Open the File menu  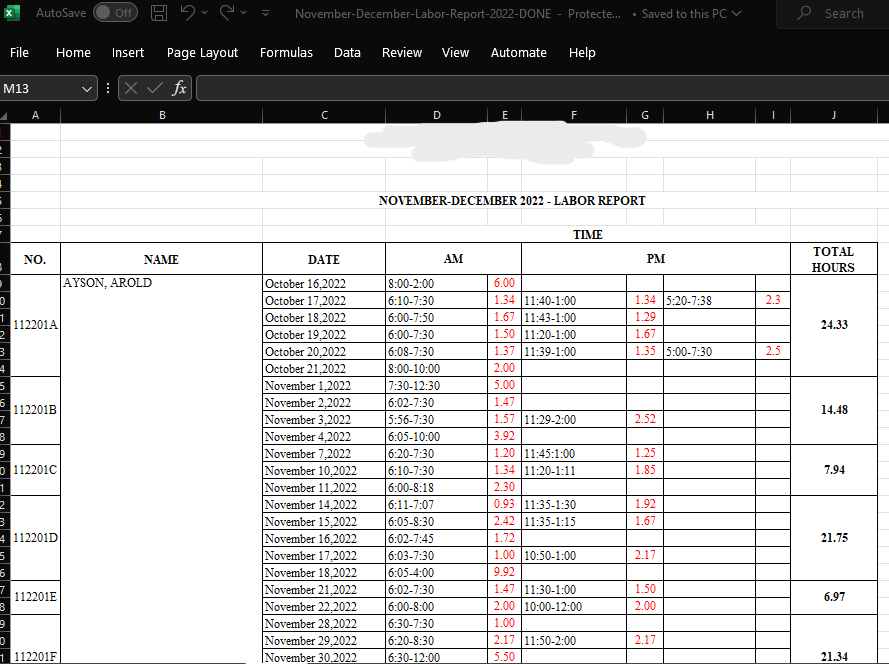tap(19, 53)
